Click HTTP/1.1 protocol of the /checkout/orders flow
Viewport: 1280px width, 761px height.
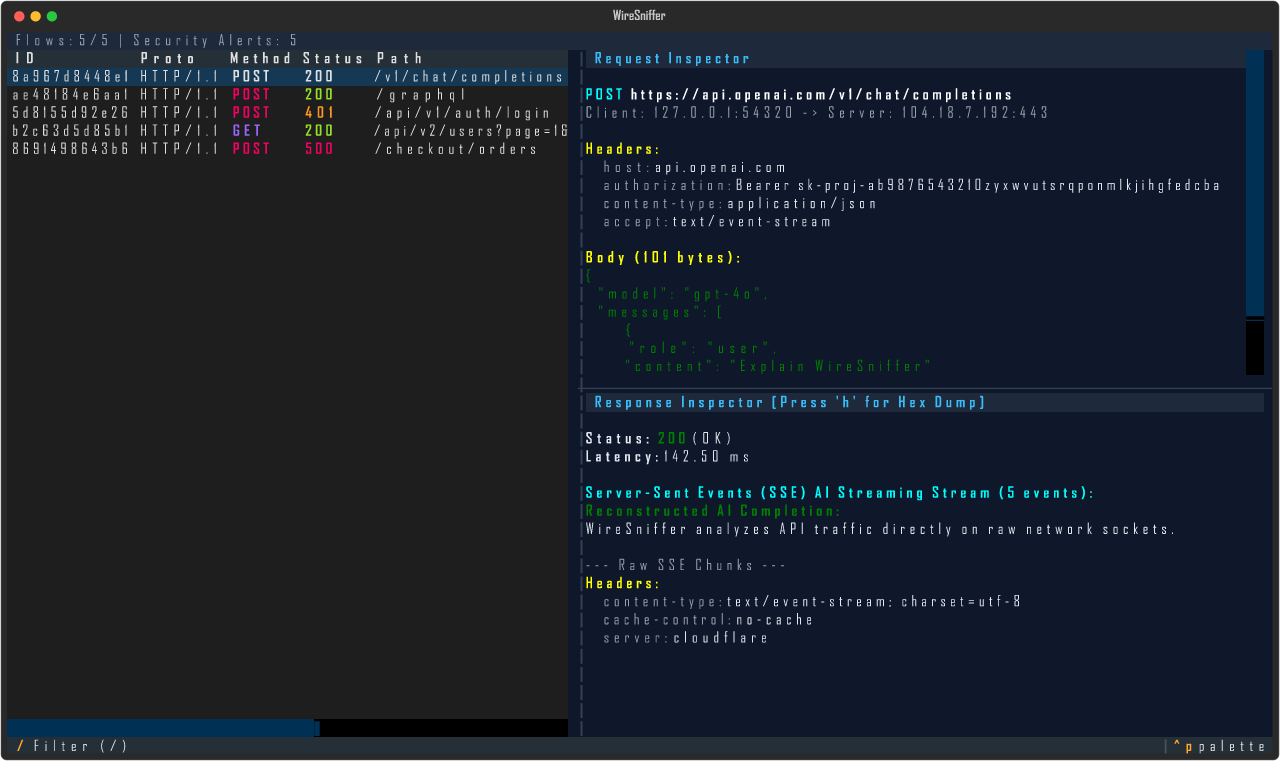(179, 149)
